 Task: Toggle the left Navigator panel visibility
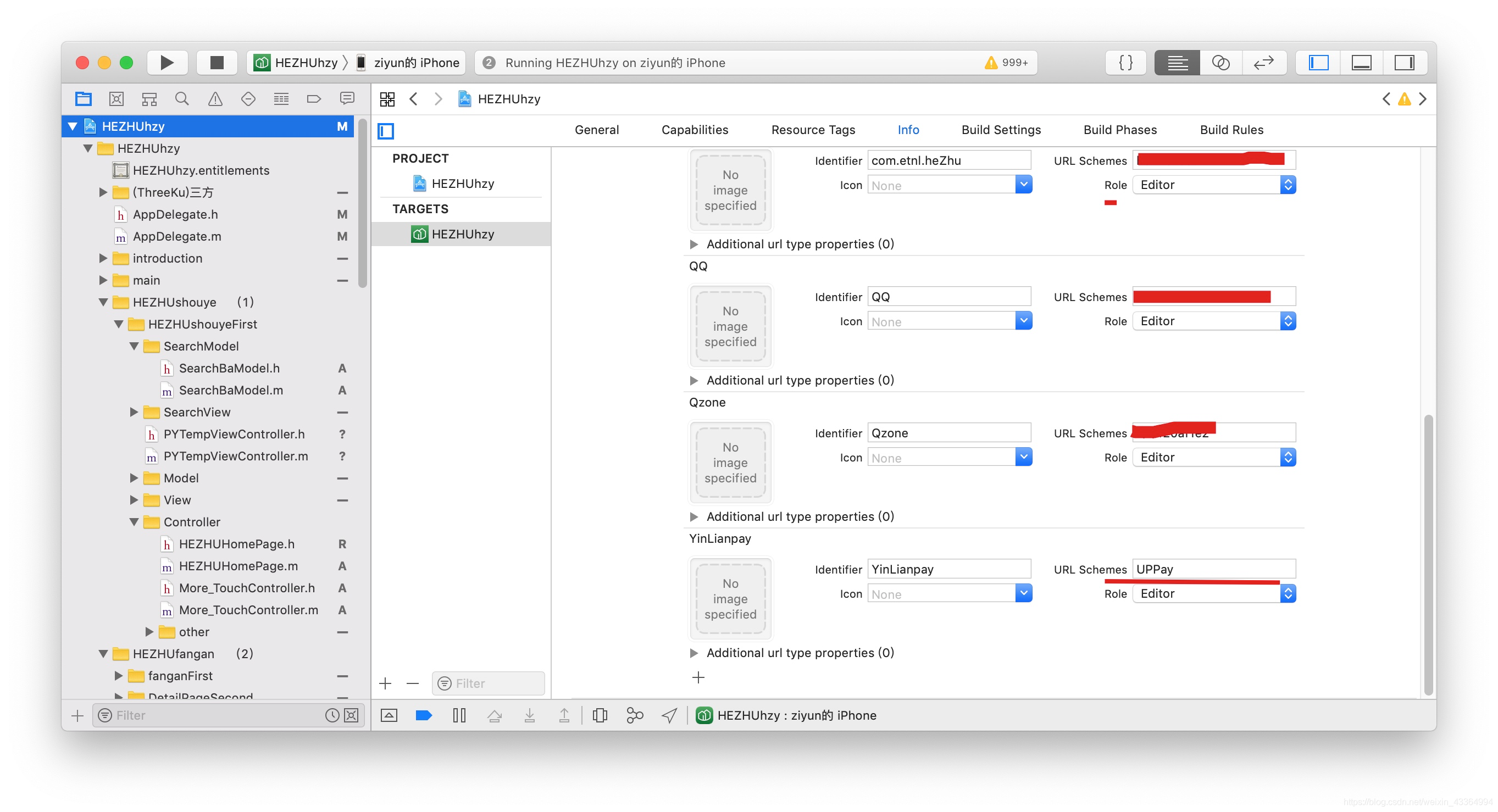click(x=1318, y=62)
